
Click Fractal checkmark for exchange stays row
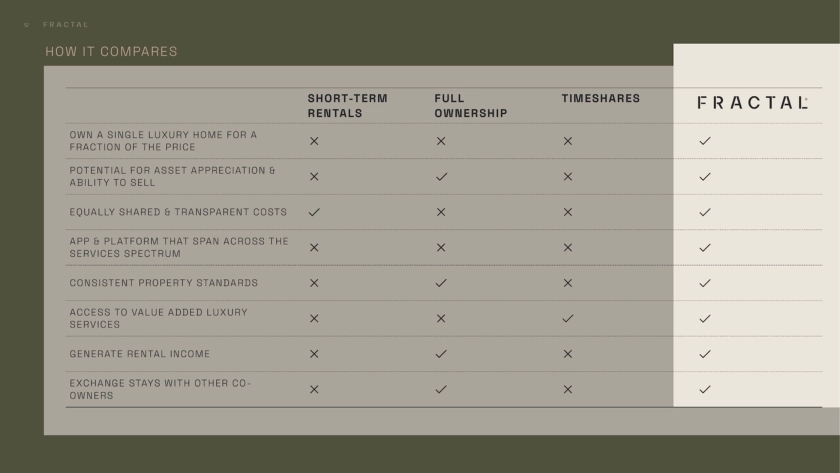point(705,389)
